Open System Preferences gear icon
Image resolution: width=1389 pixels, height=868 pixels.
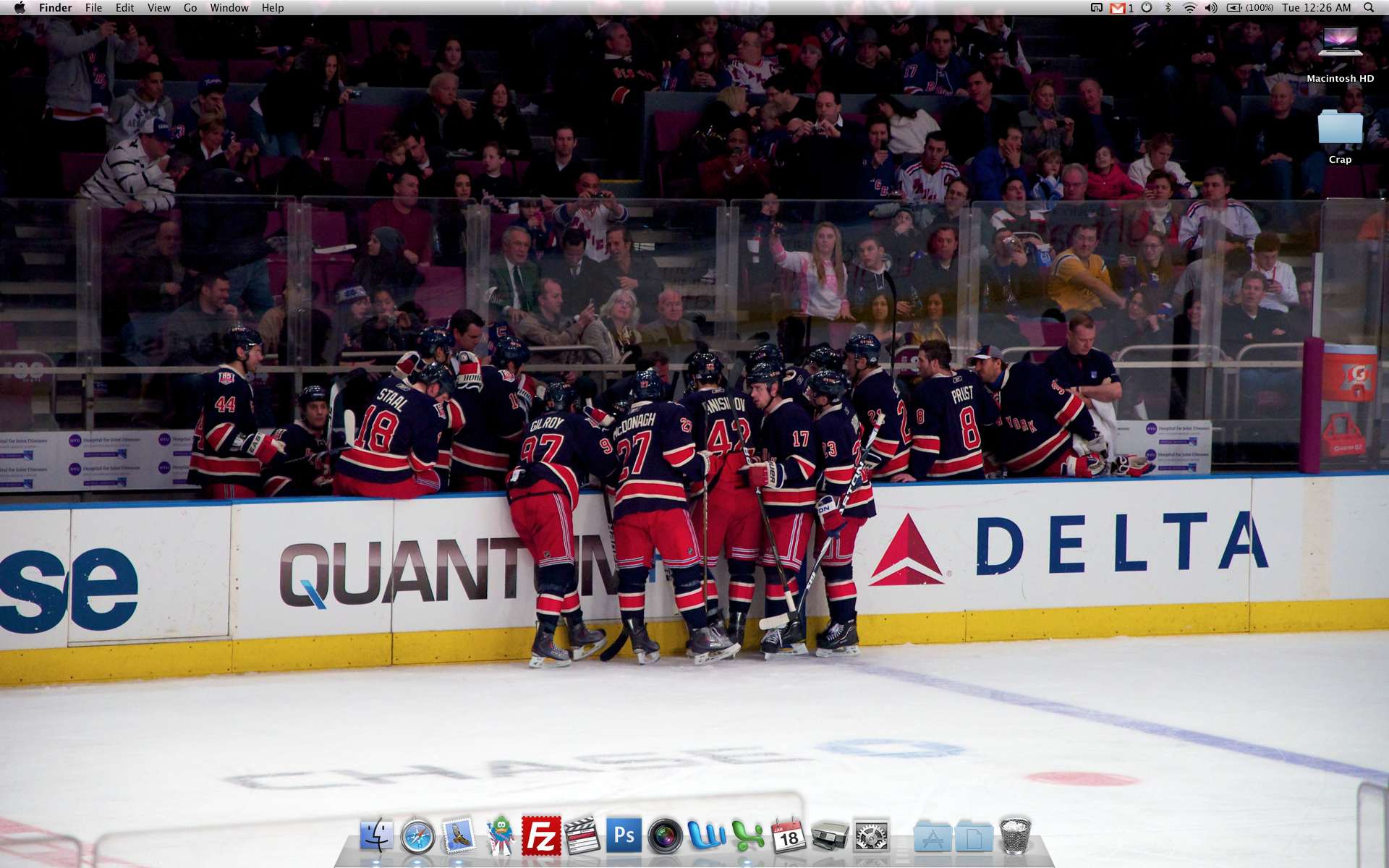871,837
